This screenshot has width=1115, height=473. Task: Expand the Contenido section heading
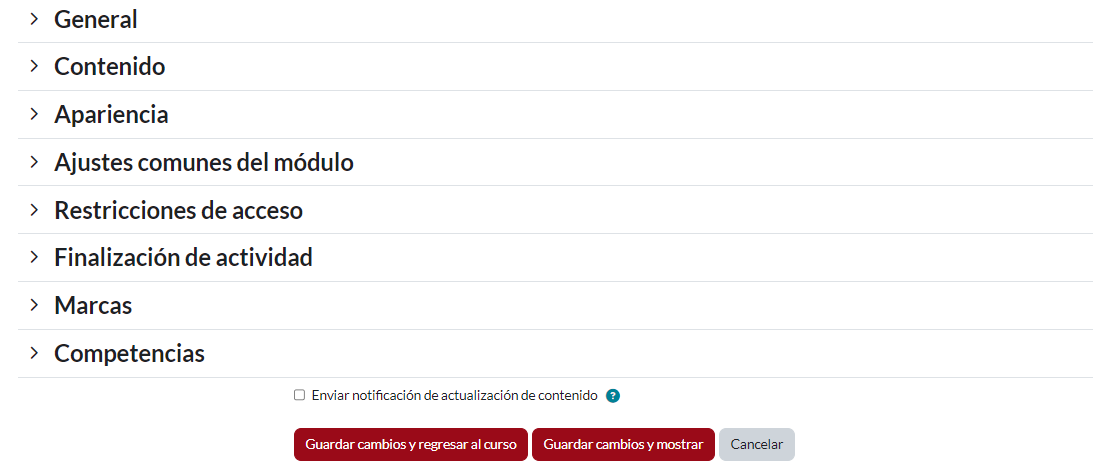tap(110, 67)
